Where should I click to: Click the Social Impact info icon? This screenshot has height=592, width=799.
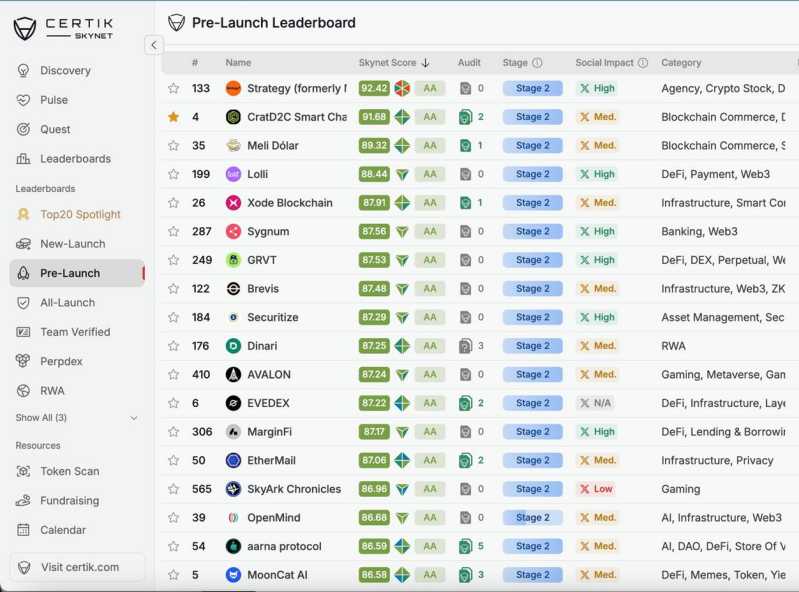[x=643, y=63]
